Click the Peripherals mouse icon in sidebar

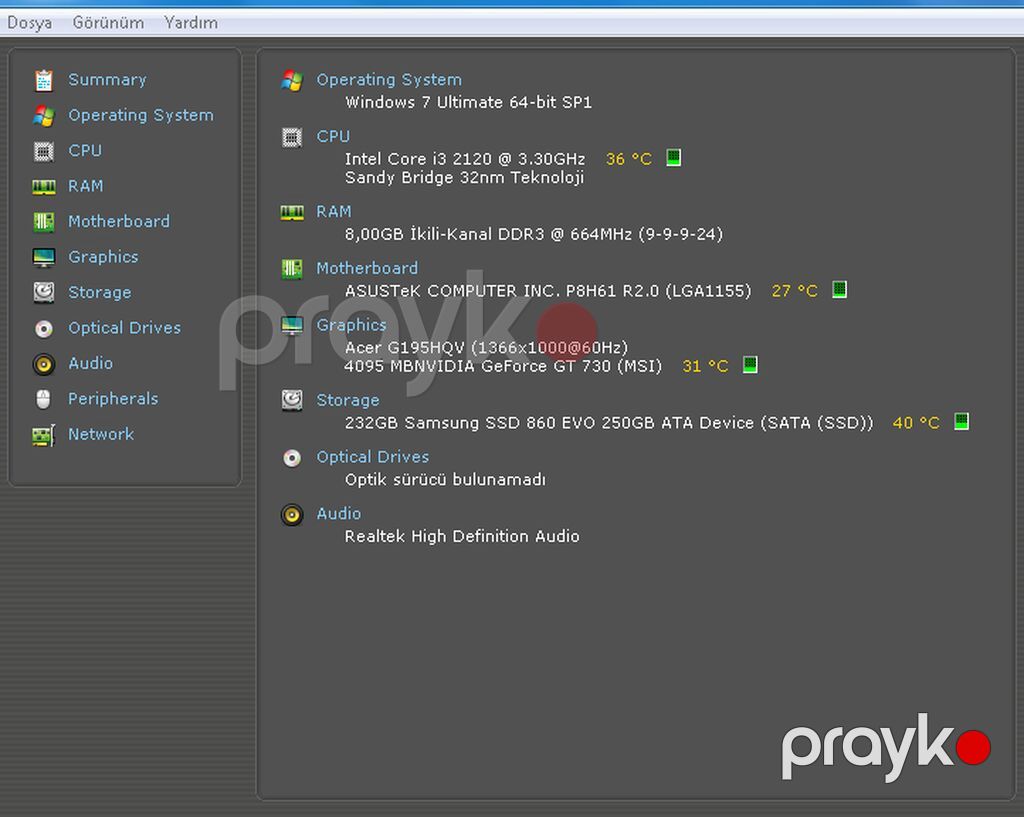tap(44, 399)
